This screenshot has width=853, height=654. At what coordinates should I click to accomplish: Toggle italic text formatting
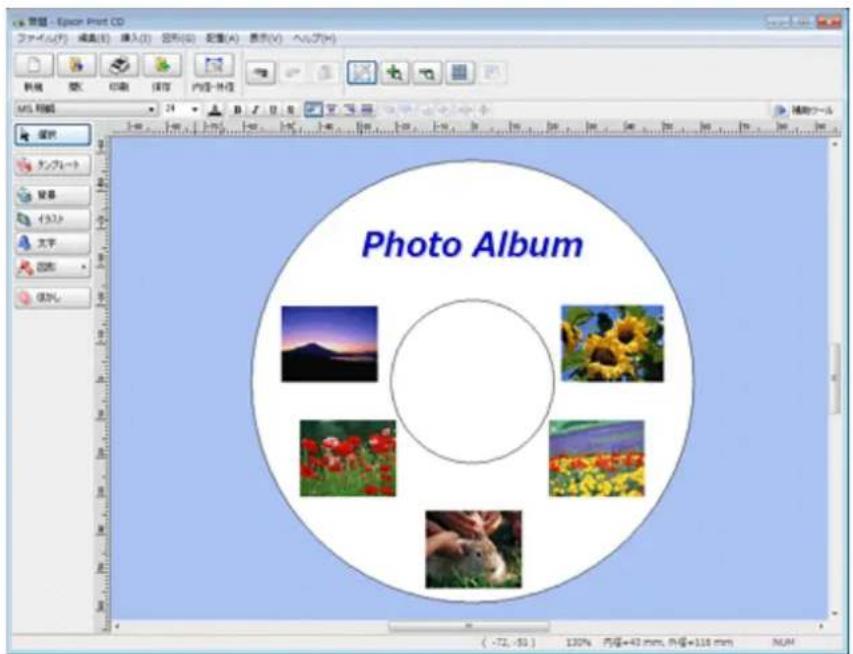[256, 110]
